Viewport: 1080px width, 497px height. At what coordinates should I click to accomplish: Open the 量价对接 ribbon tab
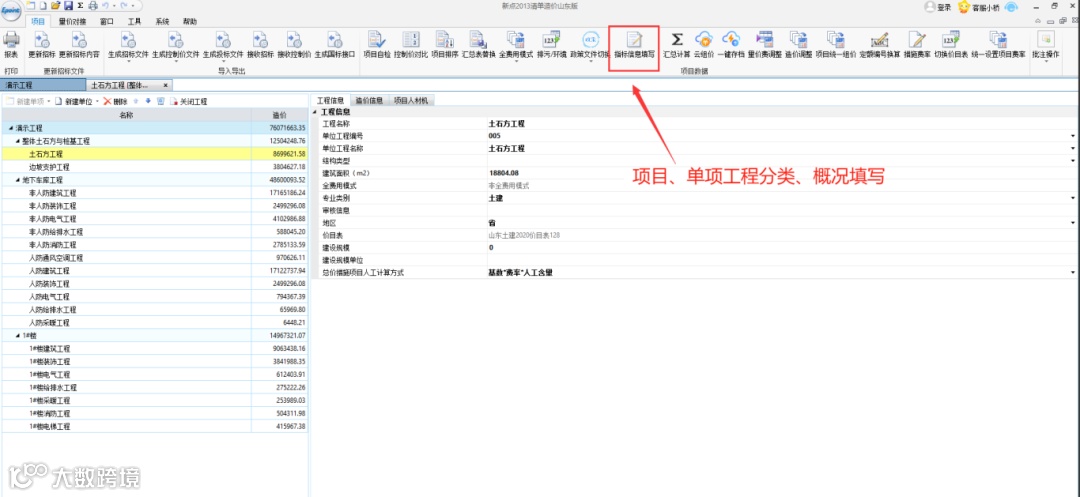coord(72,21)
